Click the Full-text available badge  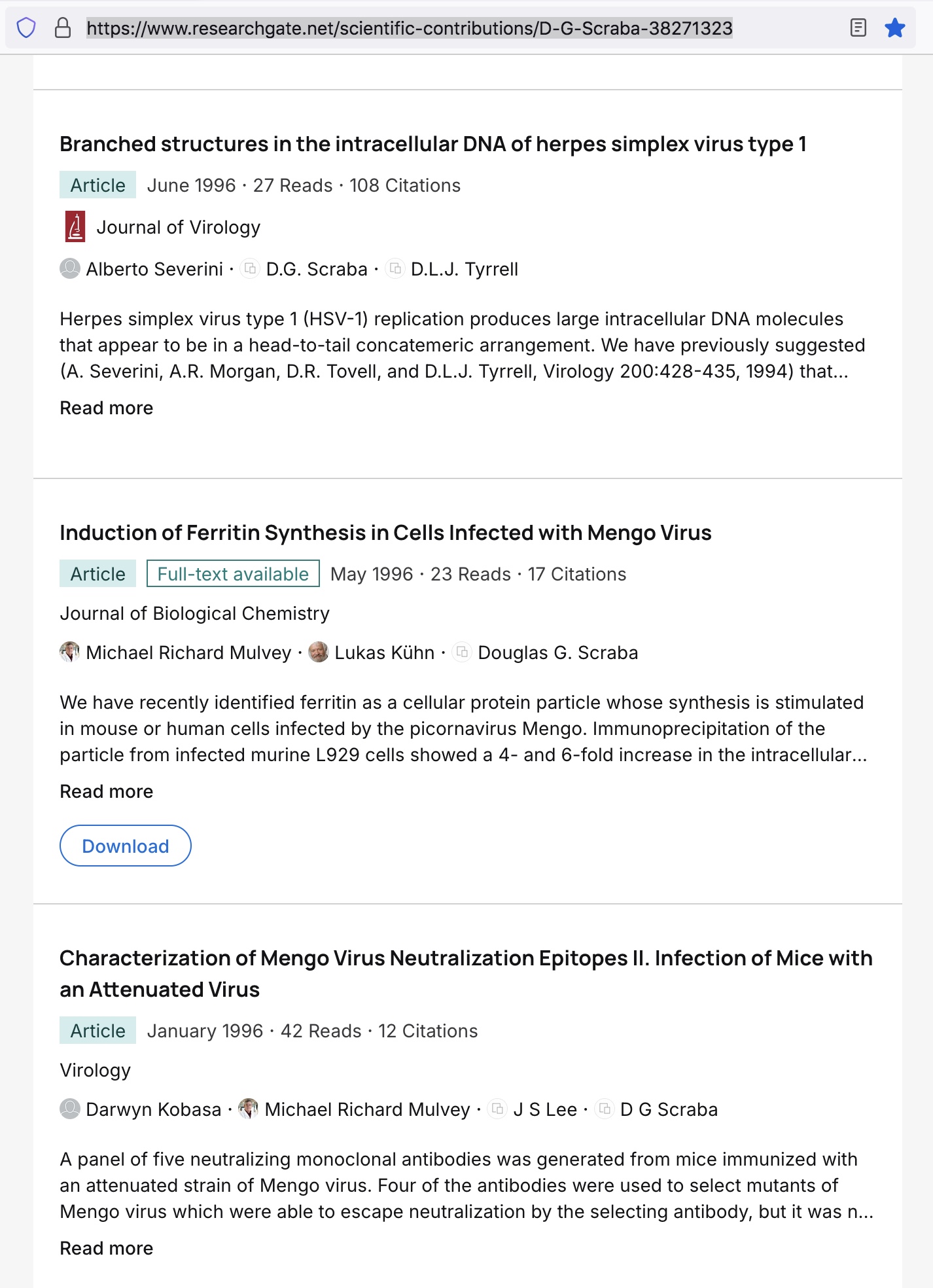(233, 574)
